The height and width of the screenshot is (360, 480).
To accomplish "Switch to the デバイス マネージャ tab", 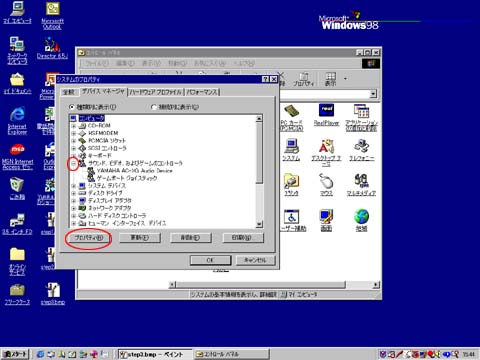I will tap(103, 91).
